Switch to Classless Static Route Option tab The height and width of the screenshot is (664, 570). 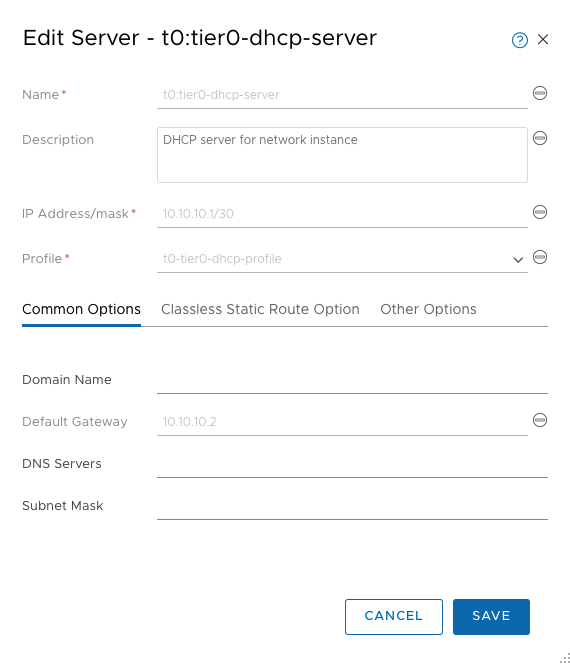260,310
